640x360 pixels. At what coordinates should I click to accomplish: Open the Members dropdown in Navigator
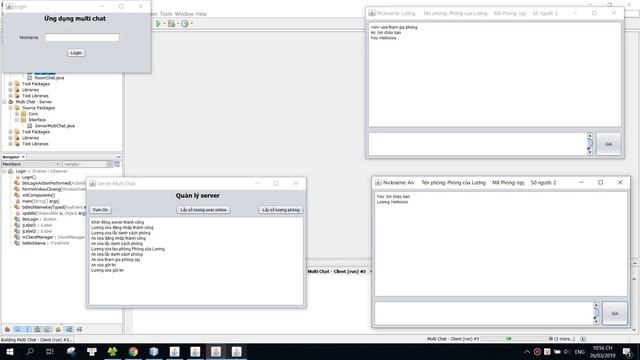[x=31, y=164]
